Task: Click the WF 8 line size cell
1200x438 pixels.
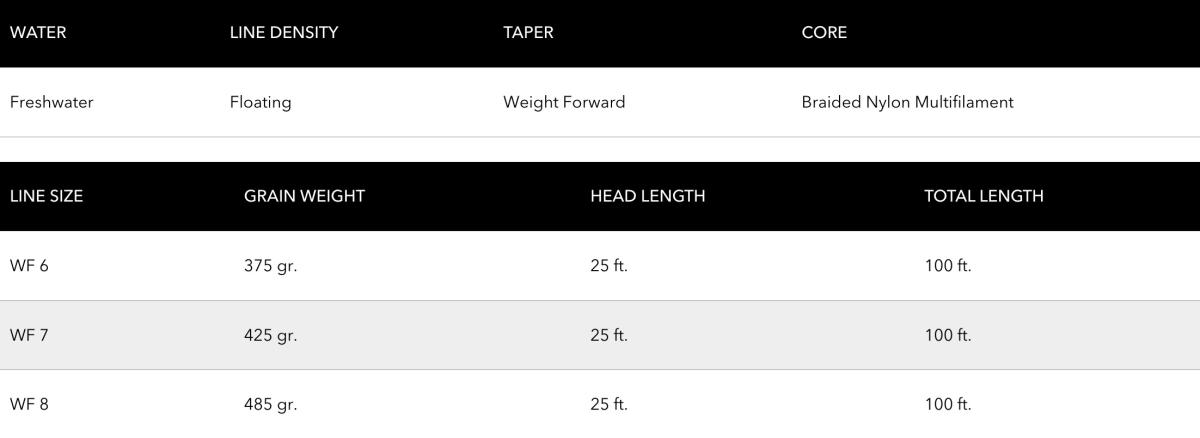Action: [29, 405]
